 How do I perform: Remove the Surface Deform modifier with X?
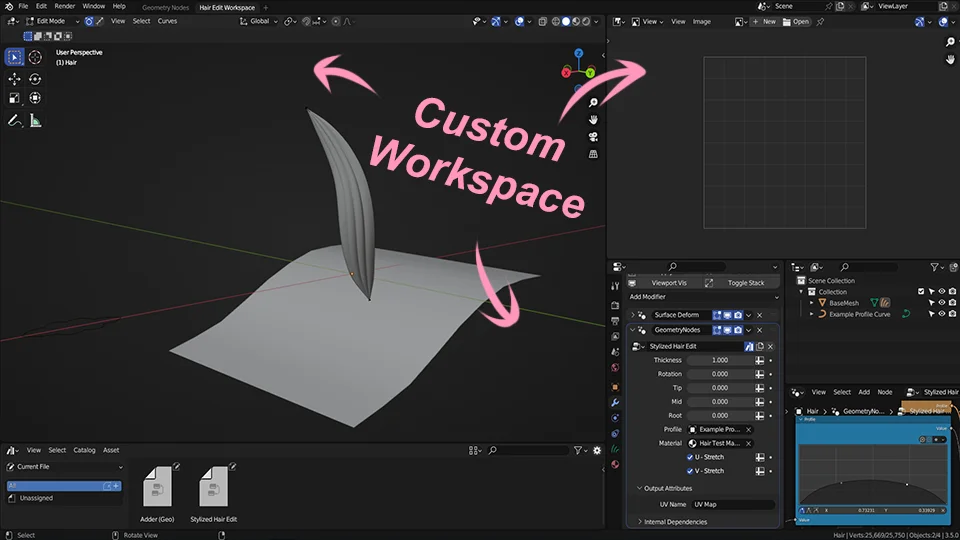pos(759,315)
